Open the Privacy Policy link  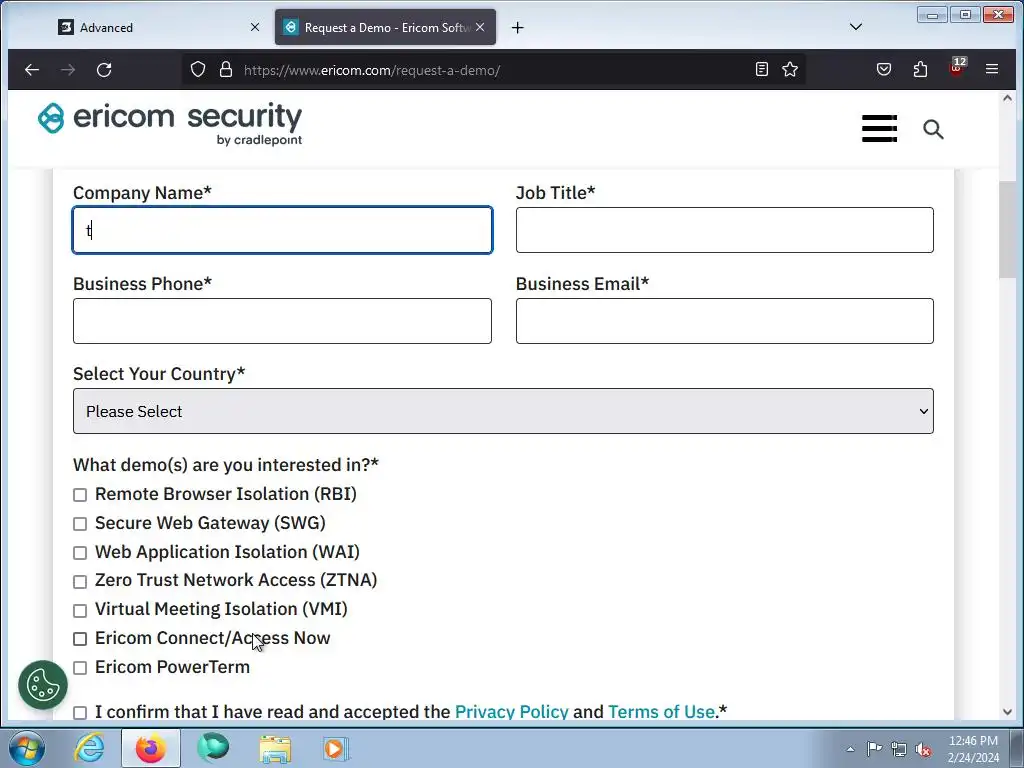[x=511, y=711]
